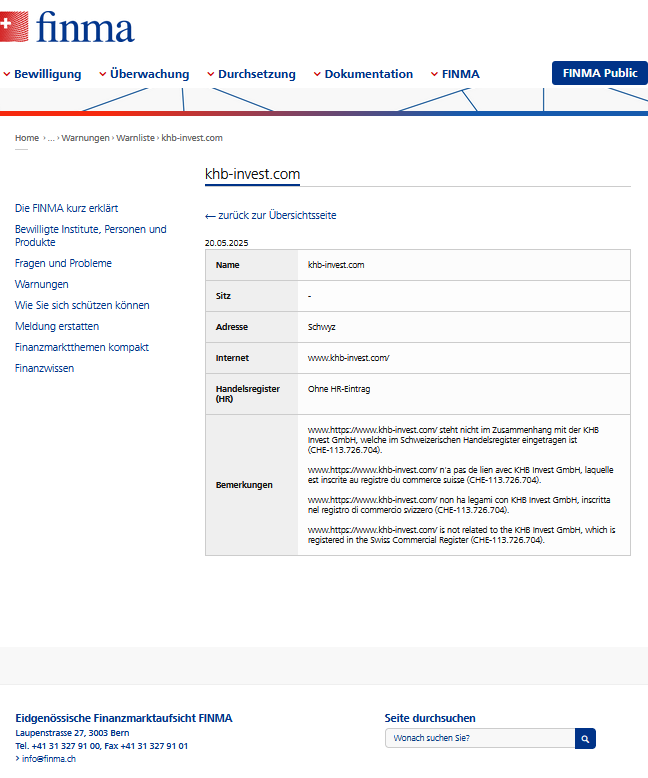Click Eidgenössische Finanzmarktaufsicht FINMA footer heading
Screen dimensions: 648x778
click(124, 718)
